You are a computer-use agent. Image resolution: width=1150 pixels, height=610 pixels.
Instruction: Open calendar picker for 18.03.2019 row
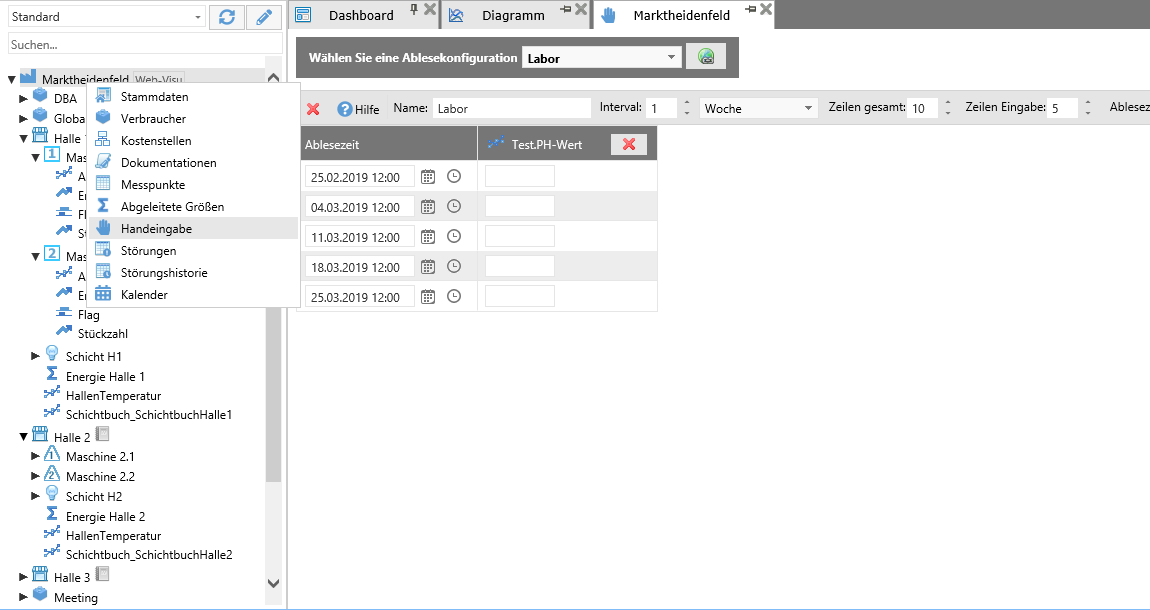[428, 267]
